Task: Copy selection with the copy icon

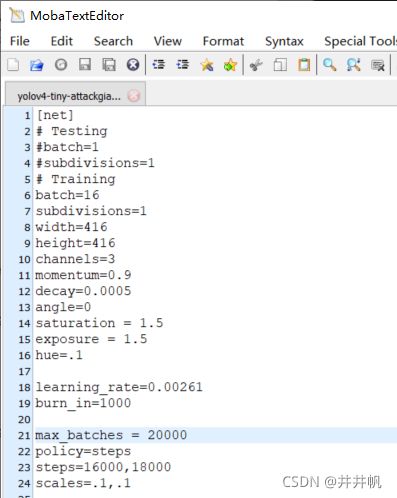Action: 280,65
